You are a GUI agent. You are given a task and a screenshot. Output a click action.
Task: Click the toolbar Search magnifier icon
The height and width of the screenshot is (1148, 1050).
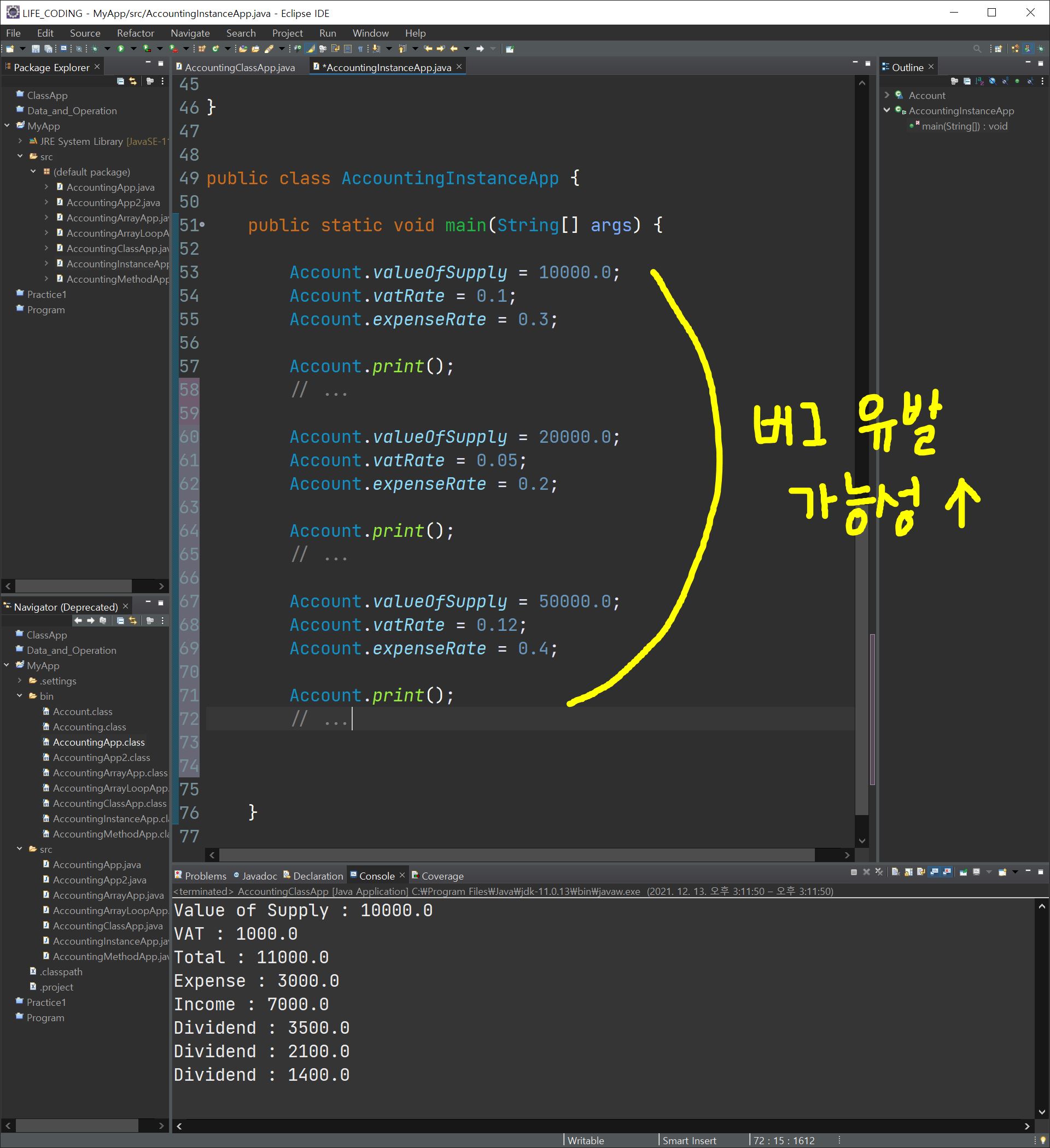pyautogui.click(x=977, y=49)
